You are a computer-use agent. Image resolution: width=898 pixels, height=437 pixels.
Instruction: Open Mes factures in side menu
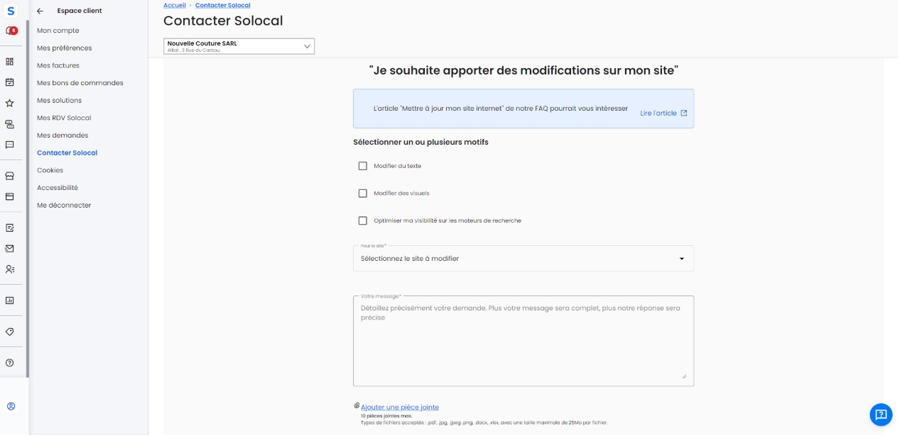[58, 65]
